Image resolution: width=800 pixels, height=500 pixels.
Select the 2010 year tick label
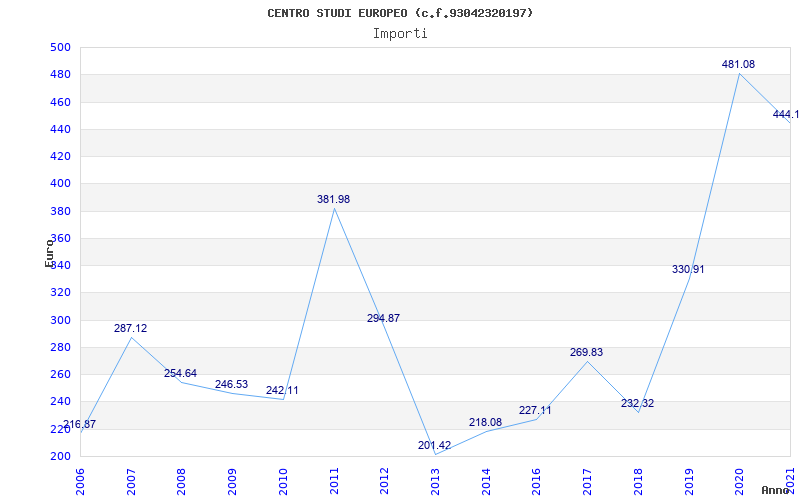coord(283,481)
